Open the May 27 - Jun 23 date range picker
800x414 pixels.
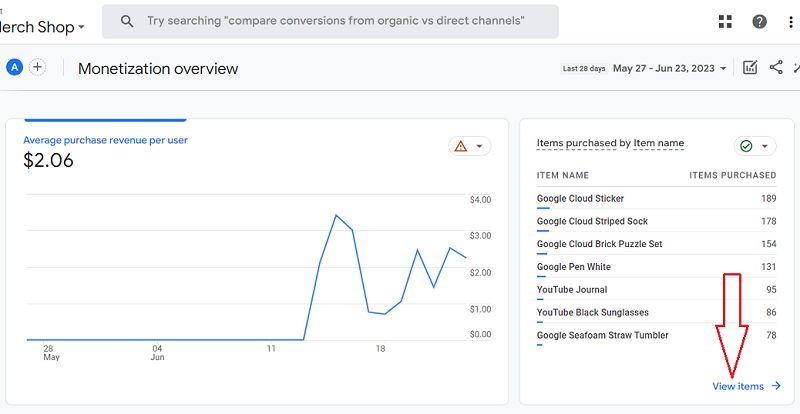[x=663, y=69]
